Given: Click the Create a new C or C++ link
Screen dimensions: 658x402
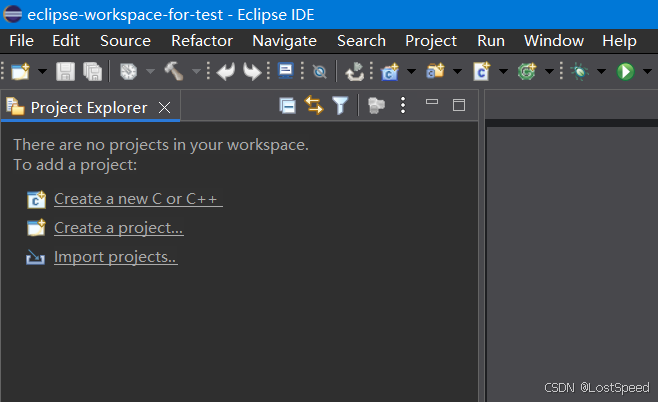Looking at the screenshot, I should tap(138, 199).
